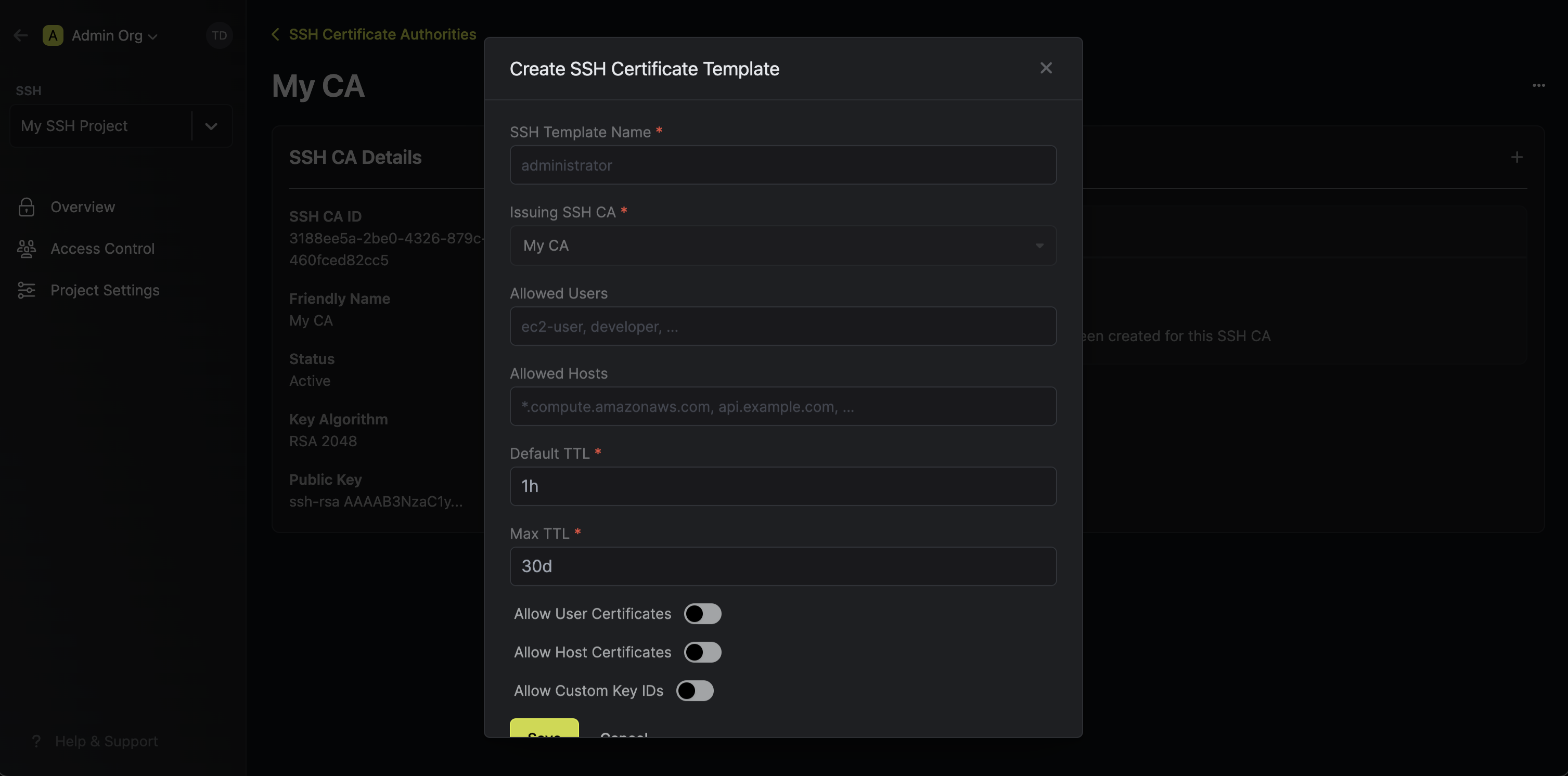Navigate to Access Control section
1568x776 pixels.
click(101, 249)
